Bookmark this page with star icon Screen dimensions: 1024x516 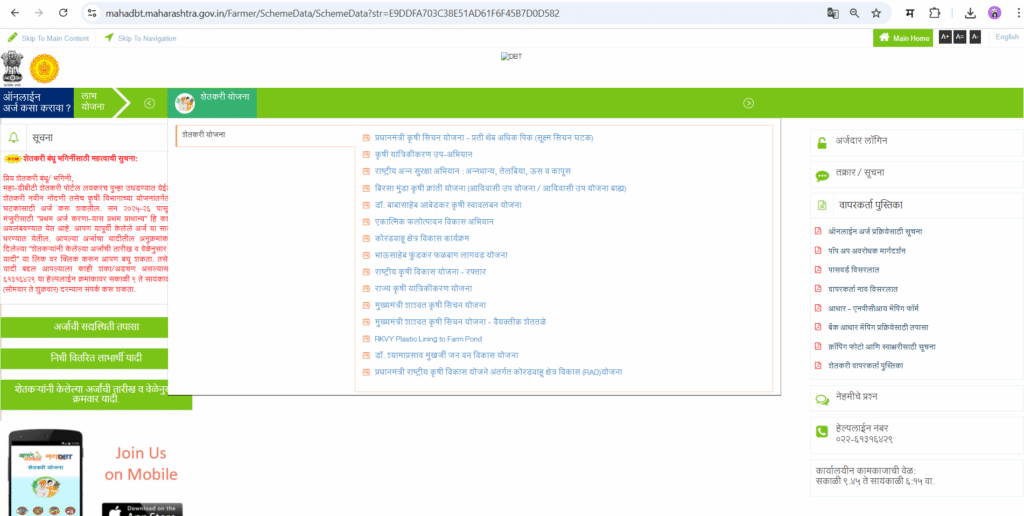coord(876,13)
